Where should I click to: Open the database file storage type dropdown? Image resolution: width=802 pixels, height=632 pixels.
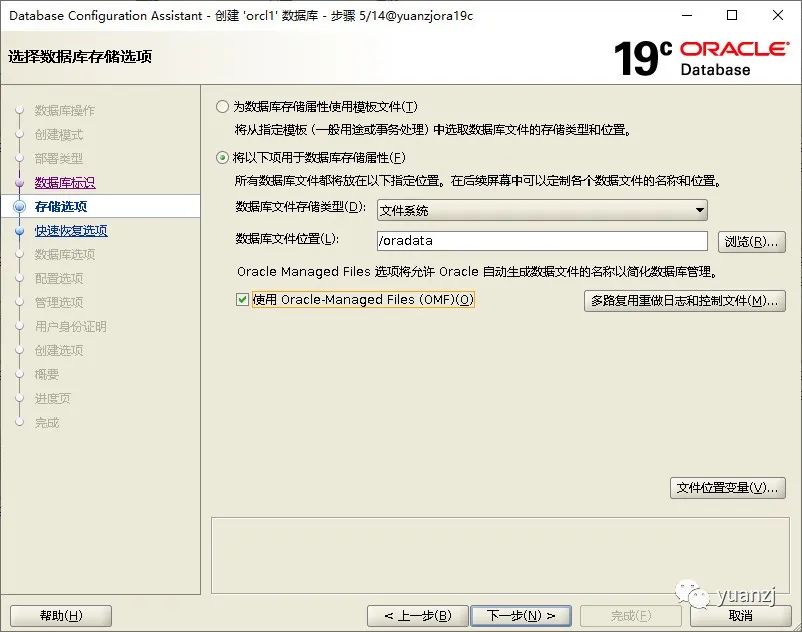[x=542, y=210]
